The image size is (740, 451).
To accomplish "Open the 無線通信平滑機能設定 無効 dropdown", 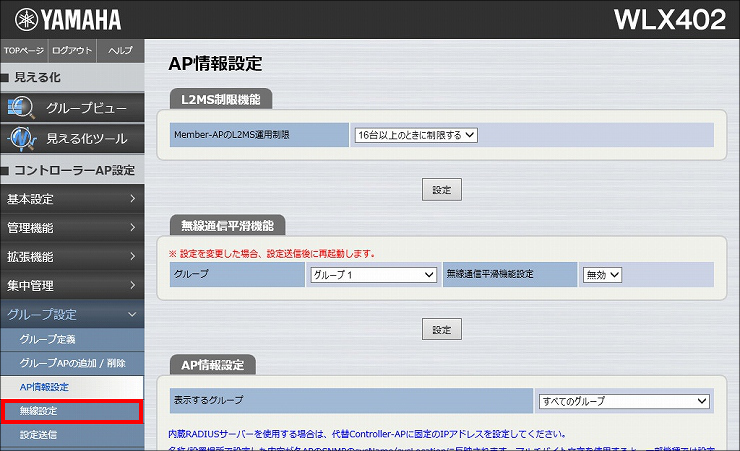I will (602, 275).
